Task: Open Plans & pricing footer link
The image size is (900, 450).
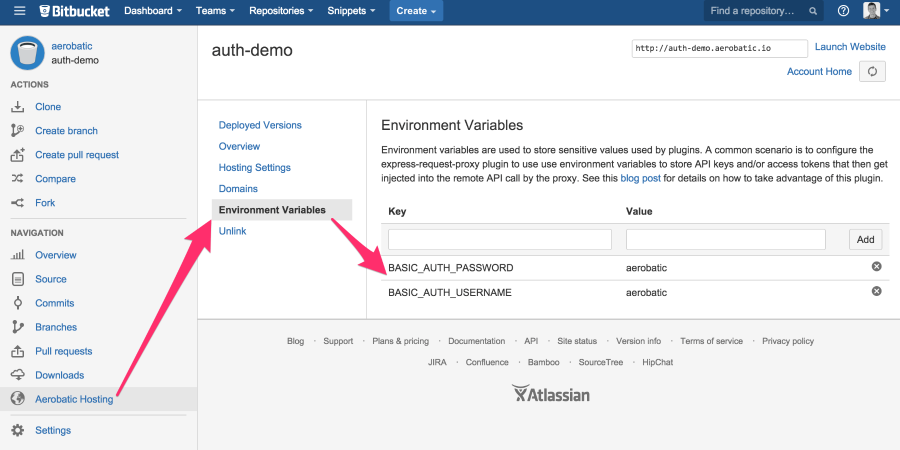Action: tap(401, 341)
